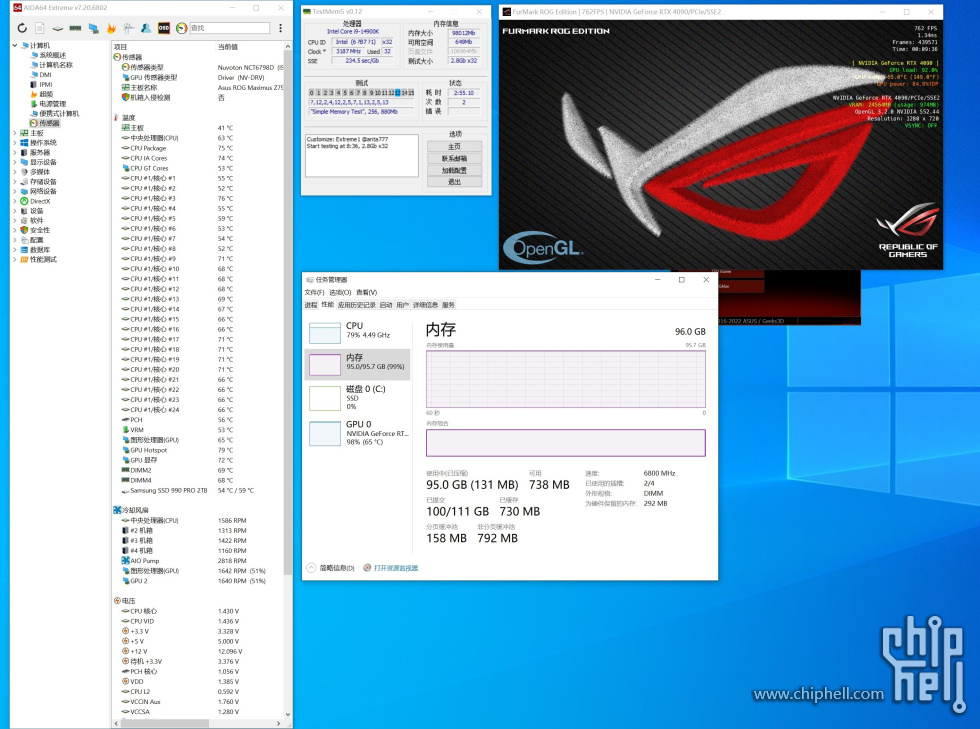Click the 数据库 icon in the tree
This screenshot has width=980, height=729.
point(24,249)
